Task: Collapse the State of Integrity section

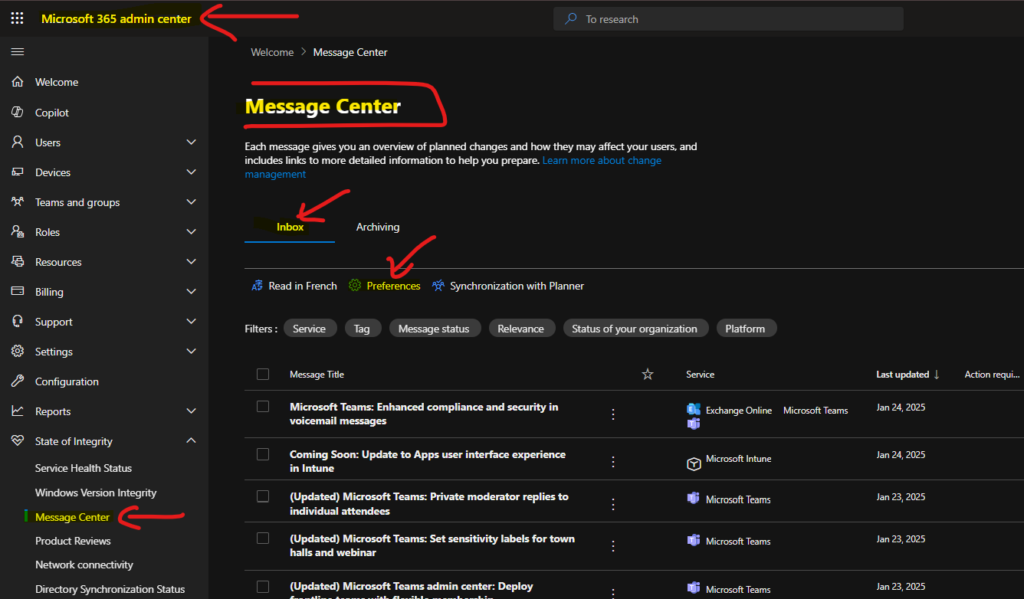Action: coord(191,441)
